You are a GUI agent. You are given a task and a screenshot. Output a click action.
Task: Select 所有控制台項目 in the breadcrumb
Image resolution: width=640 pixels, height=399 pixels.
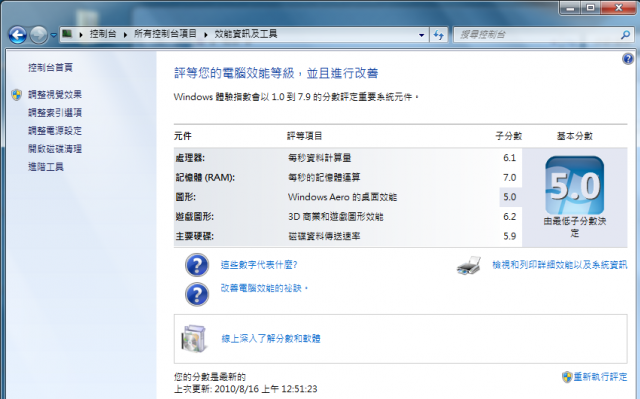165,34
